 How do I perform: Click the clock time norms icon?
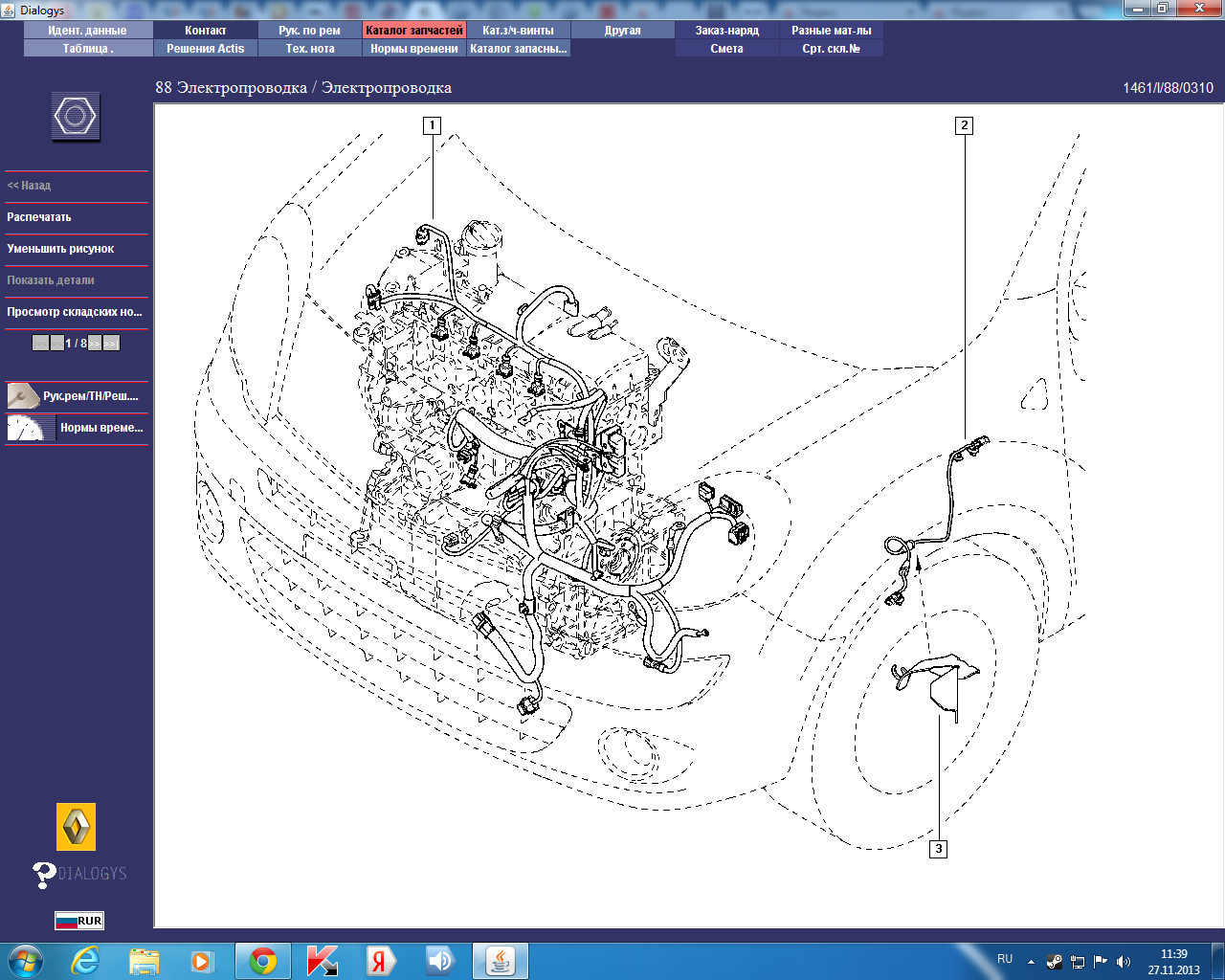click(x=31, y=428)
